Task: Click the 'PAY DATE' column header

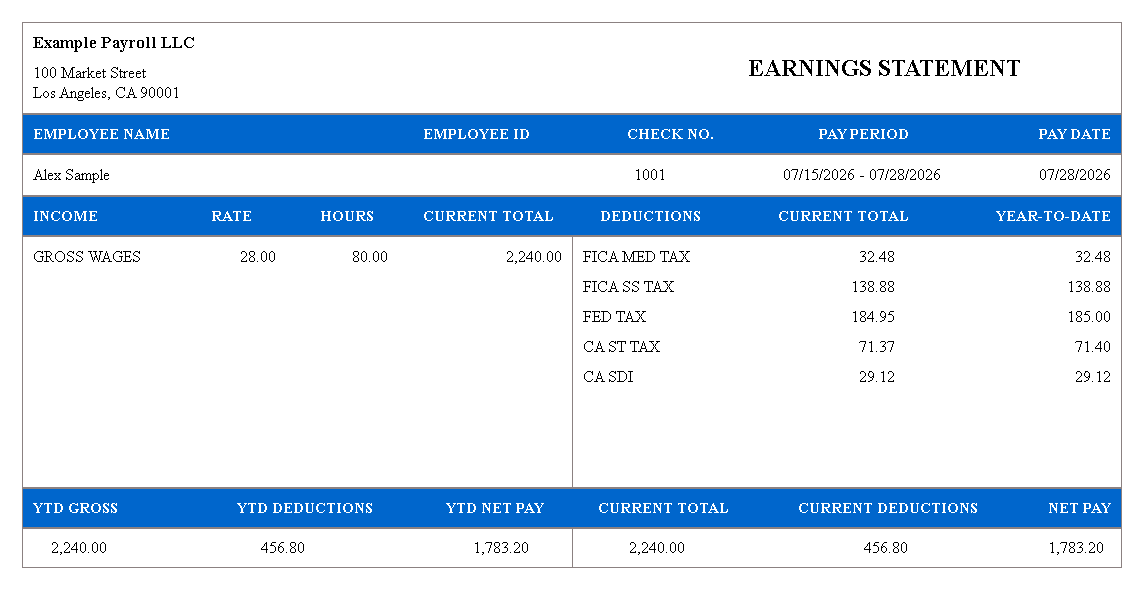Action: pos(1074,134)
